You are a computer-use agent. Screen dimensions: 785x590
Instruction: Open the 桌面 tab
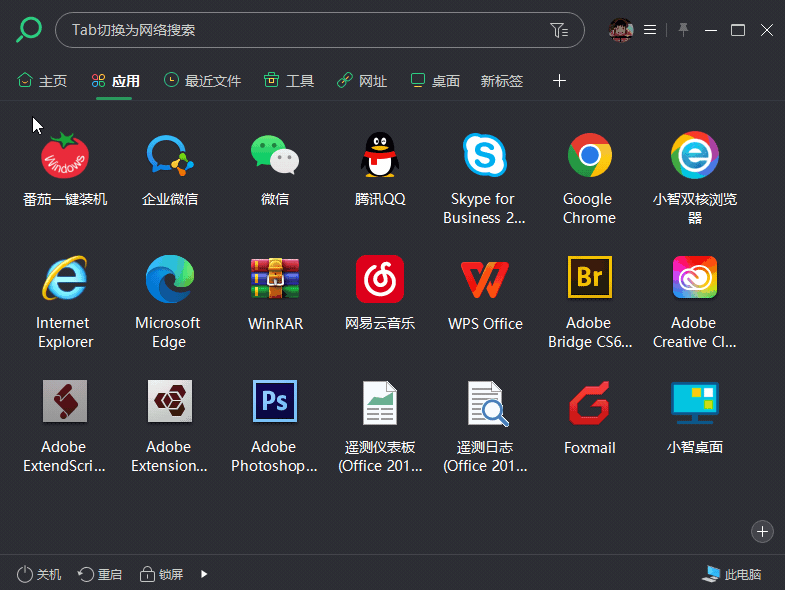(x=435, y=81)
